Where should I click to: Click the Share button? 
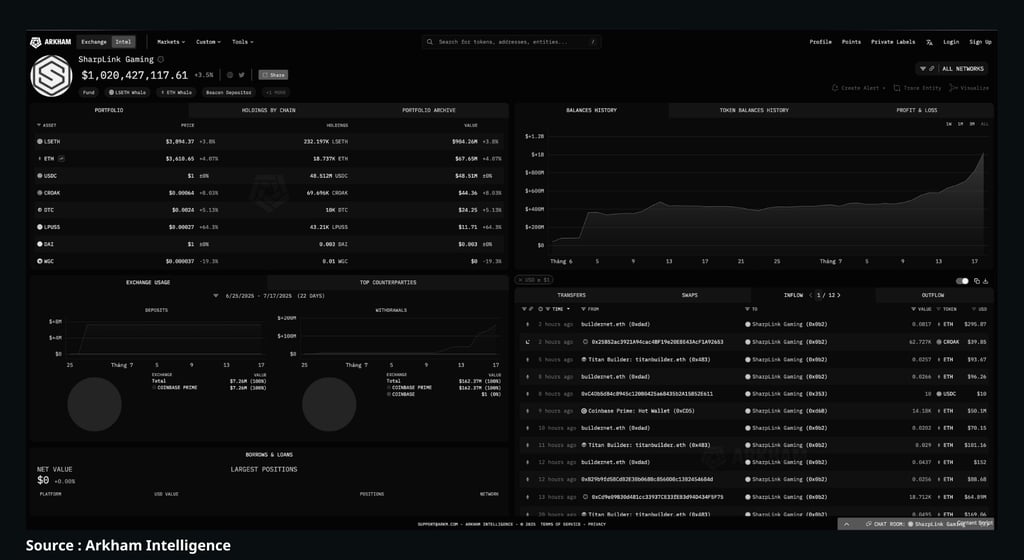[273, 75]
